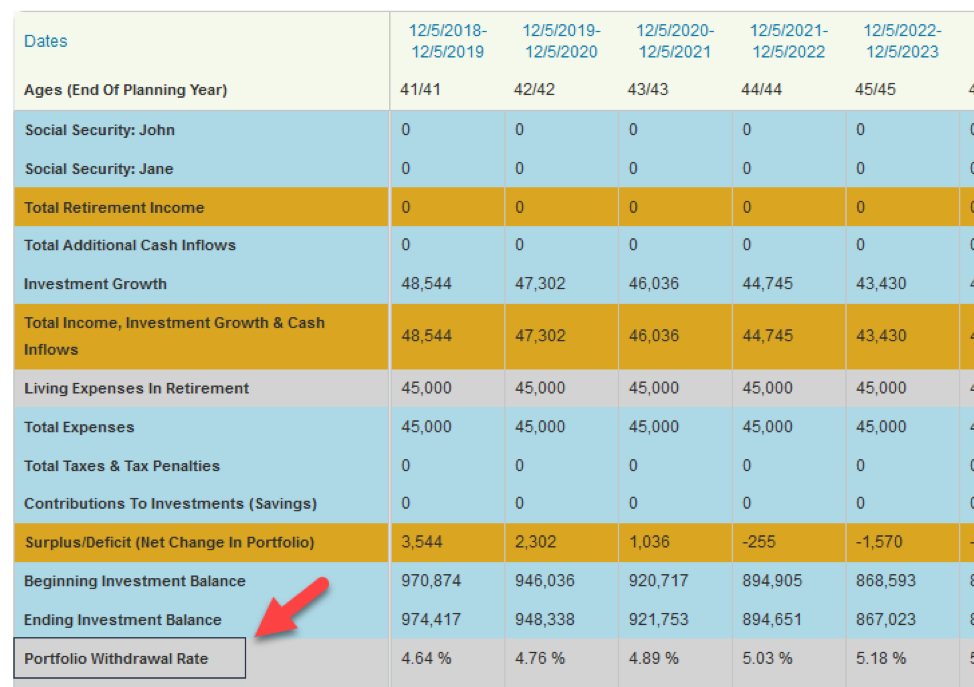
Task: Click the Investment Growth row label
Action: (95, 284)
